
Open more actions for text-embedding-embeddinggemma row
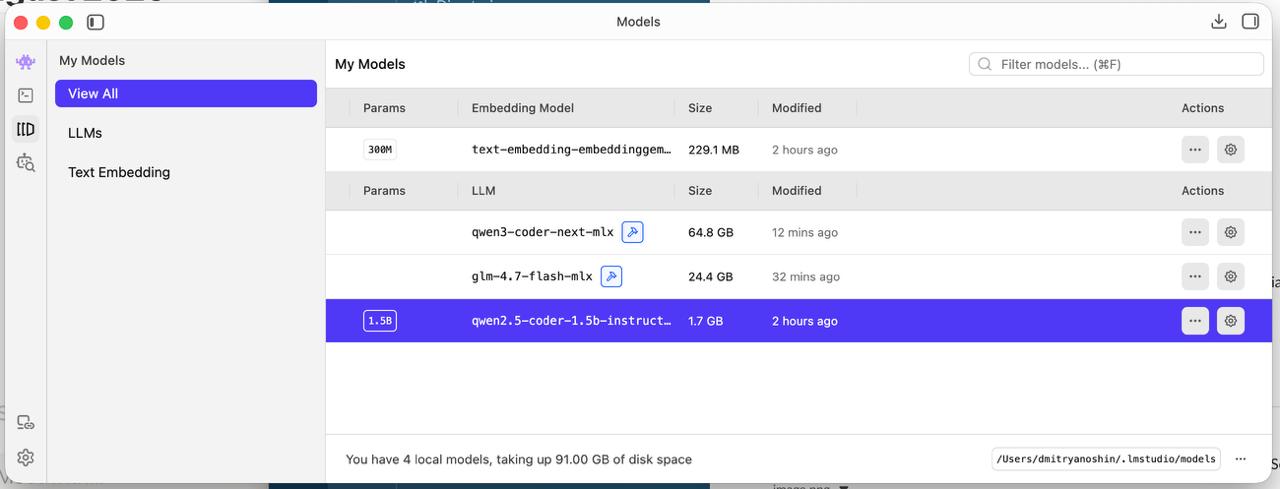[x=1195, y=150]
